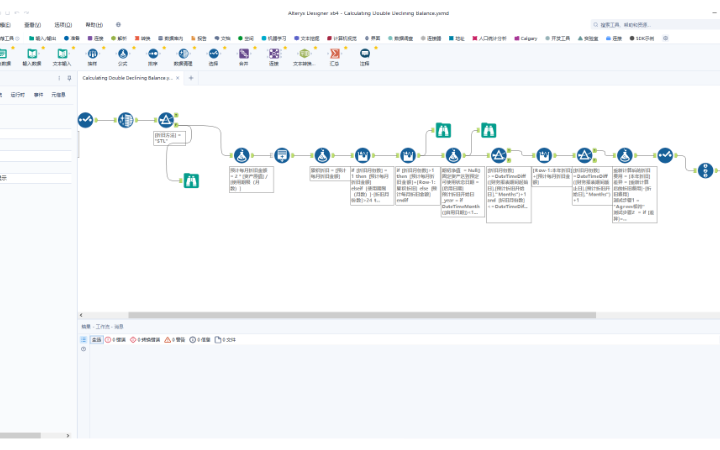Toggle the 0 错误 errors filter in results
The image size is (720, 450).
[x=115, y=340]
